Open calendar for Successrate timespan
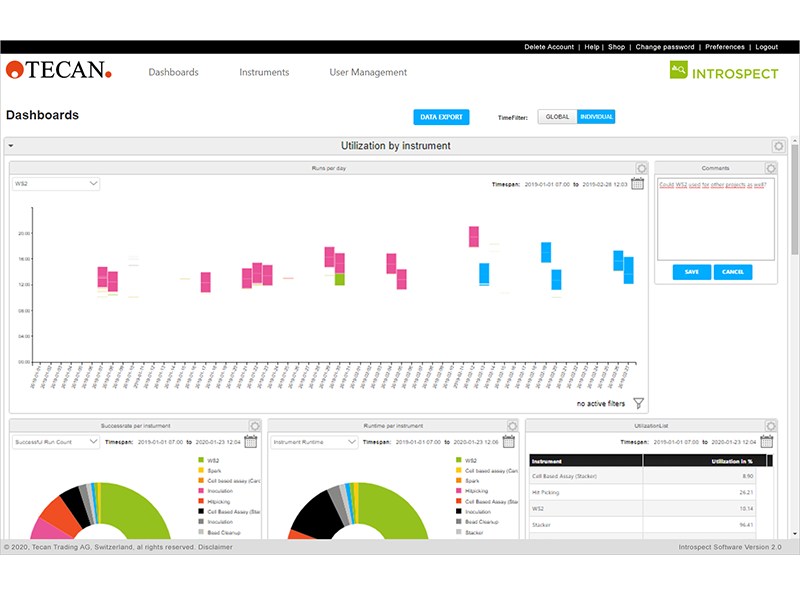Viewport: 800px width, 595px height. tap(251, 442)
